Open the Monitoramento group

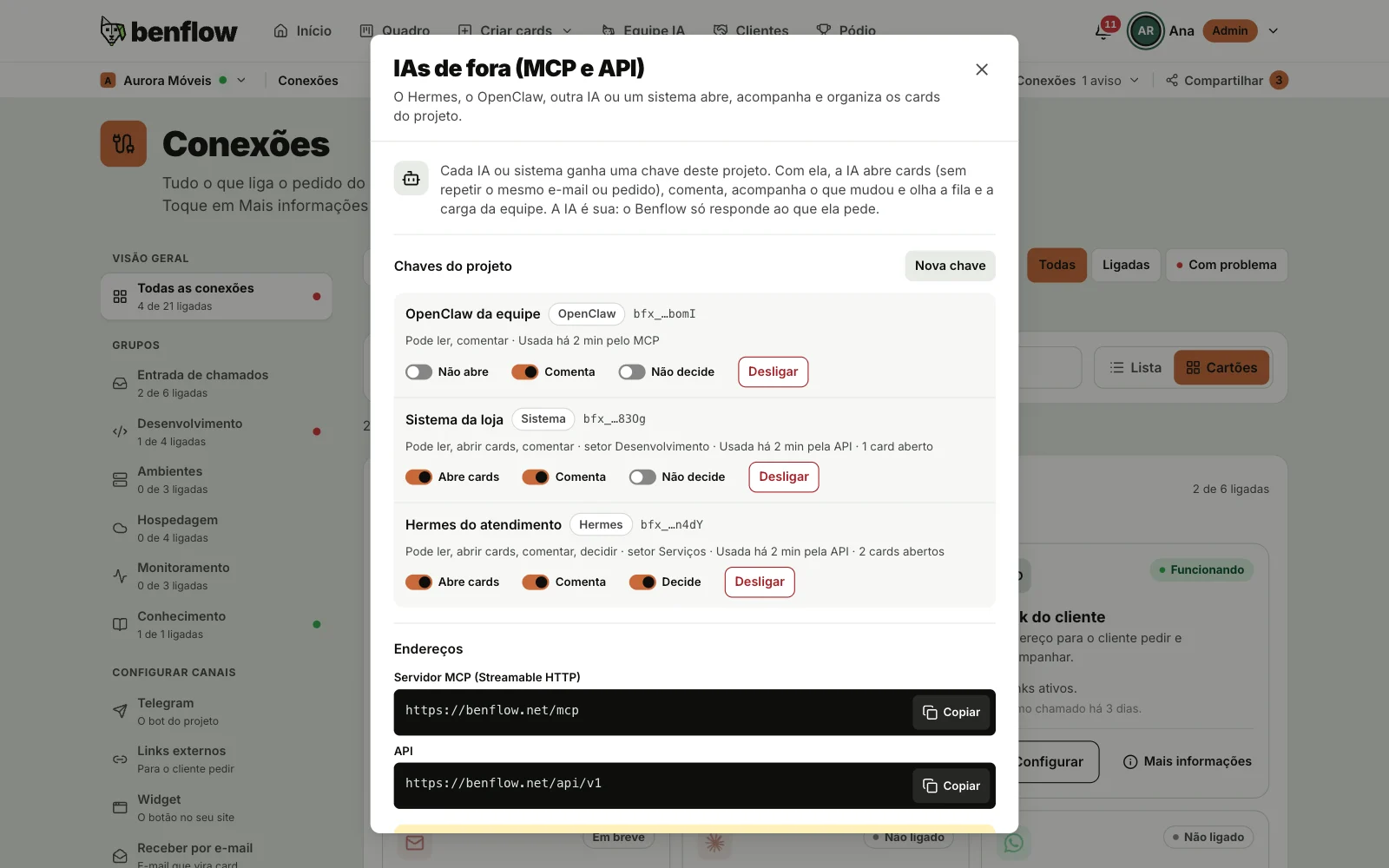point(216,575)
